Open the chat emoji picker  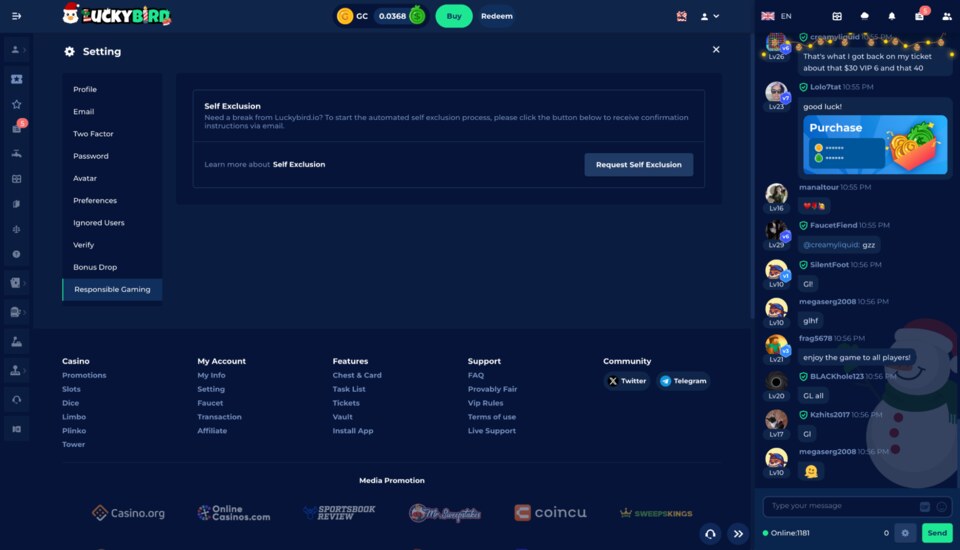[942, 507]
